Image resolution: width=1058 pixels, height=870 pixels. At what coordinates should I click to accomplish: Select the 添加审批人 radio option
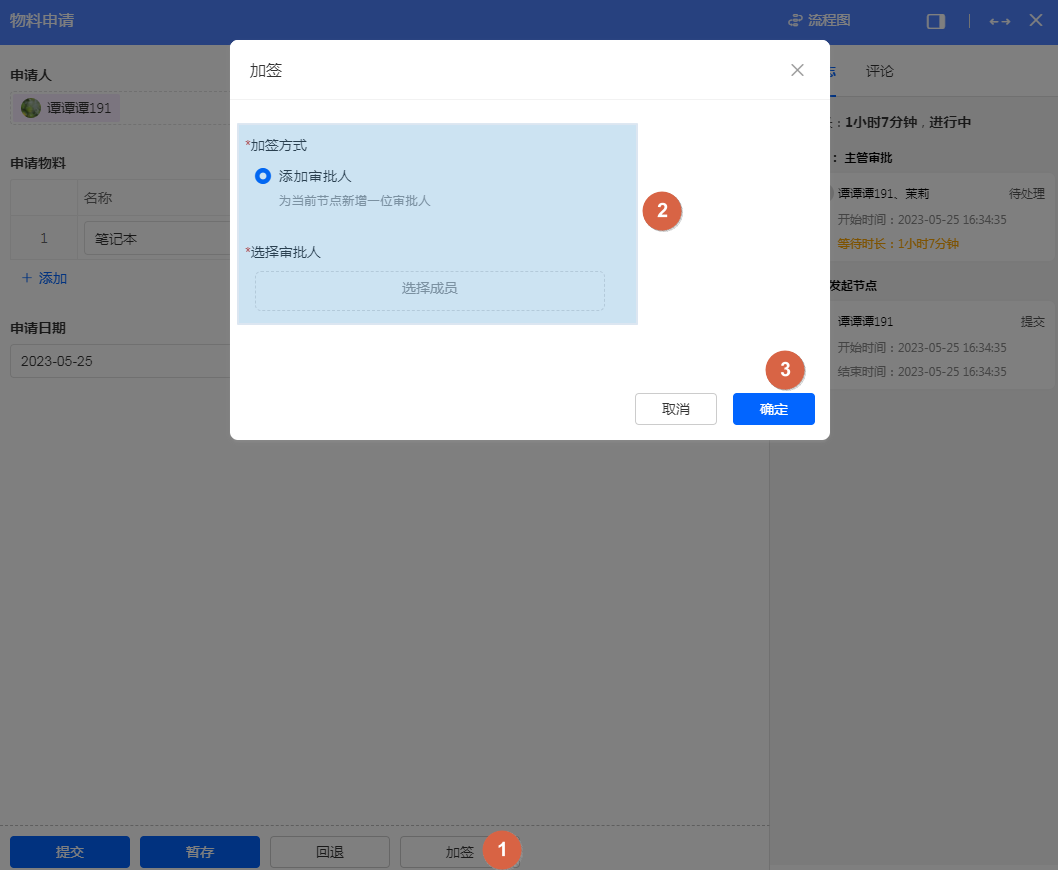point(263,176)
